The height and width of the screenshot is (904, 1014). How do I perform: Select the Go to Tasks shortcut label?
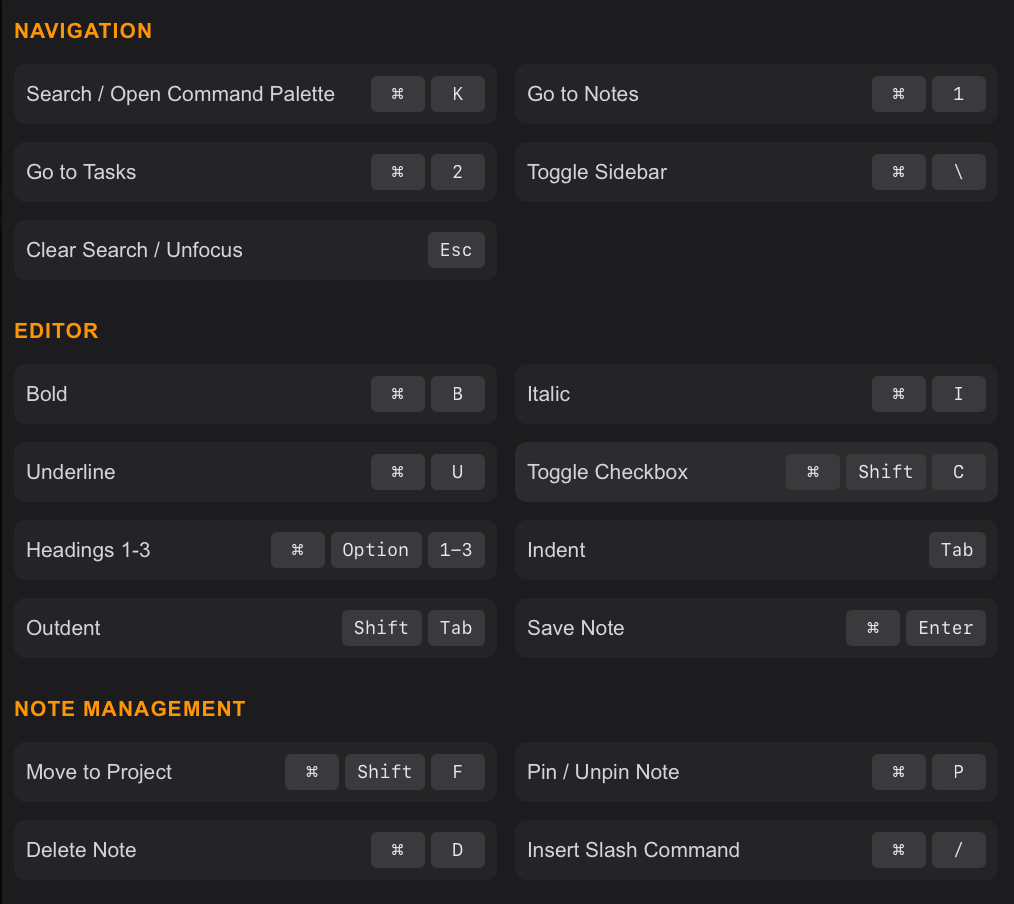coord(81,172)
